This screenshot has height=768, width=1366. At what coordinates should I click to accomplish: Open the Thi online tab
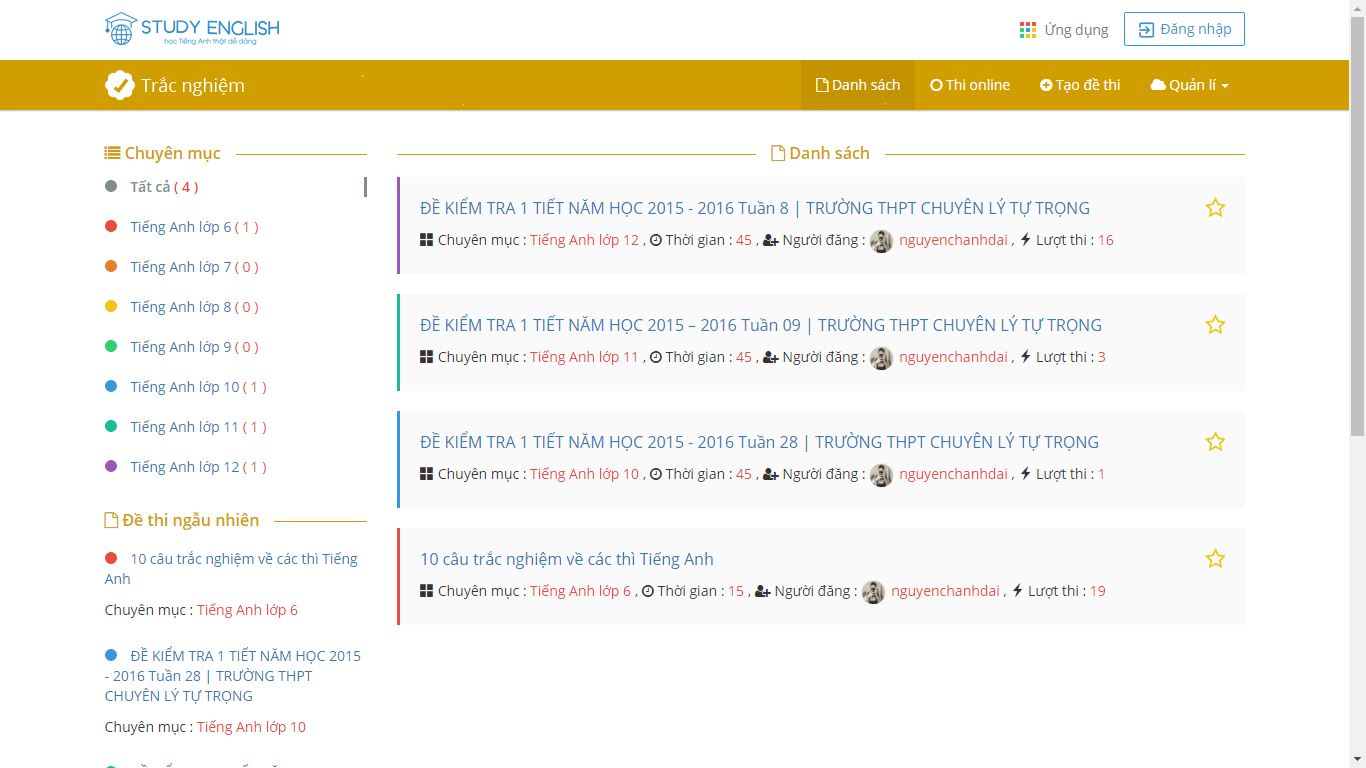[x=970, y=85]
